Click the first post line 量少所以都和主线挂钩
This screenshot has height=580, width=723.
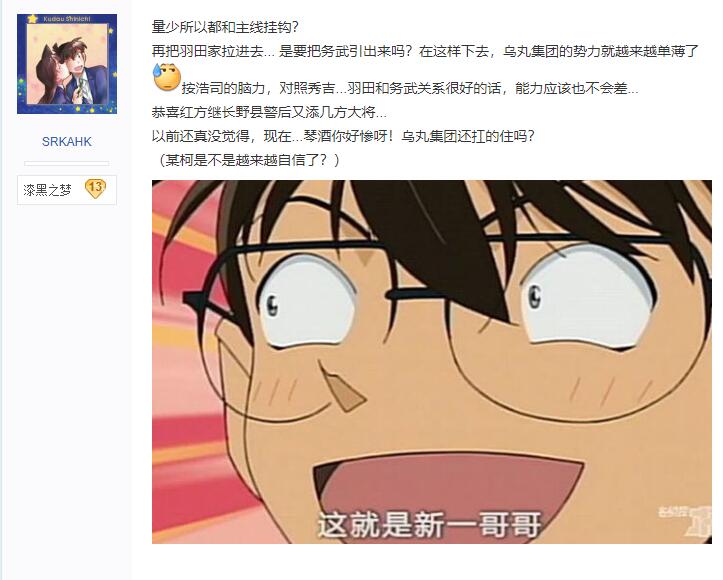click(225, 27)
